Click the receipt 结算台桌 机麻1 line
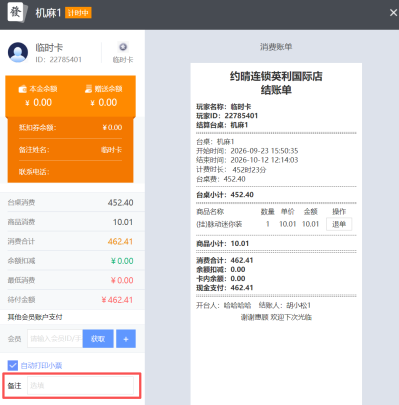 [x=222, y=125]
